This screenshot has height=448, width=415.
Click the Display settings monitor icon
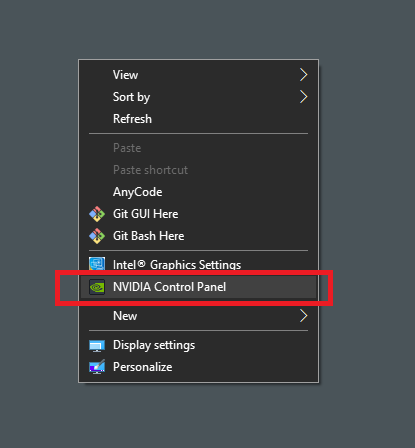[97, 346]
